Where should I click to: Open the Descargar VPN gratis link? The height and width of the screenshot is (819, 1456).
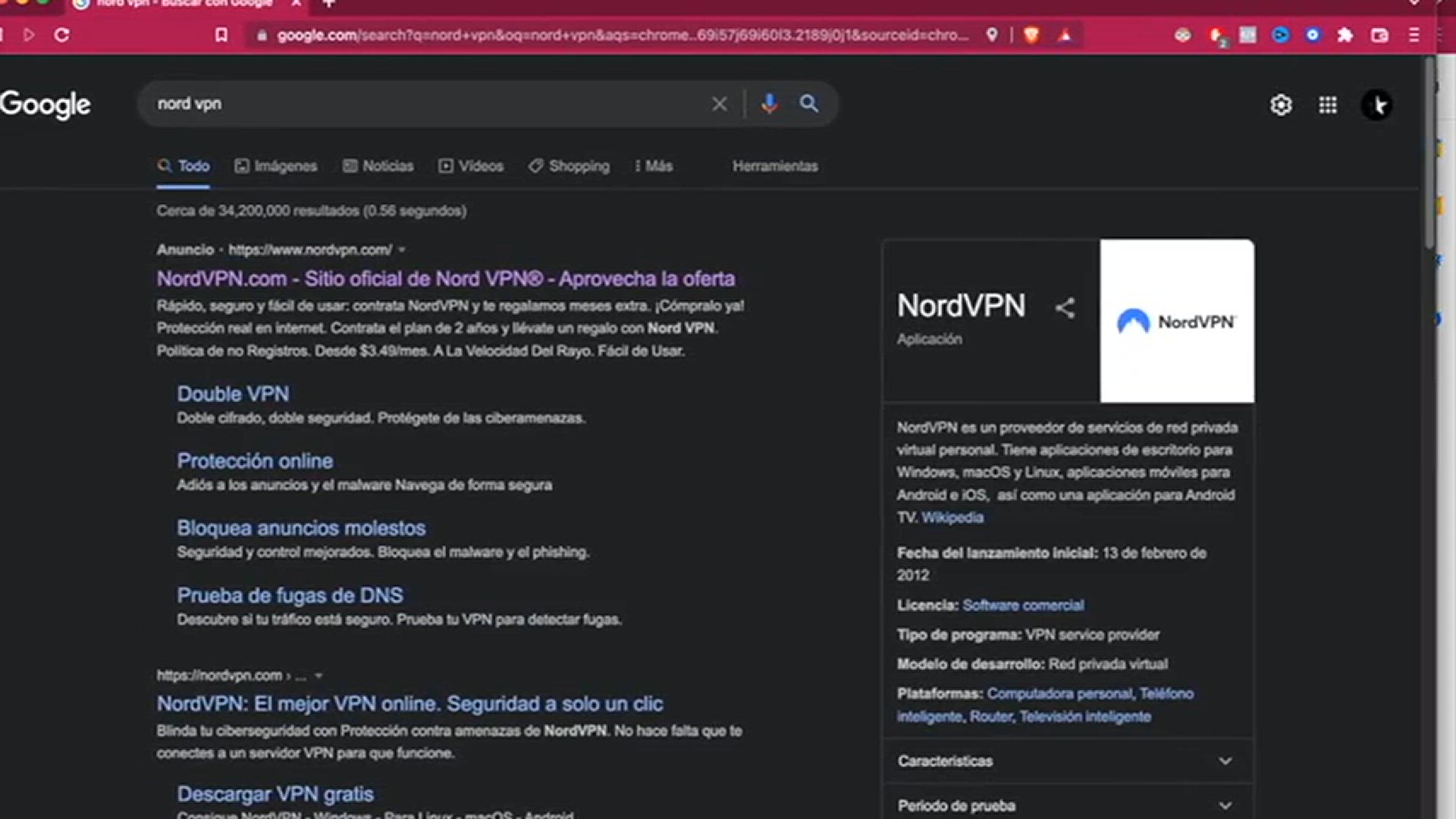(275, 794)
